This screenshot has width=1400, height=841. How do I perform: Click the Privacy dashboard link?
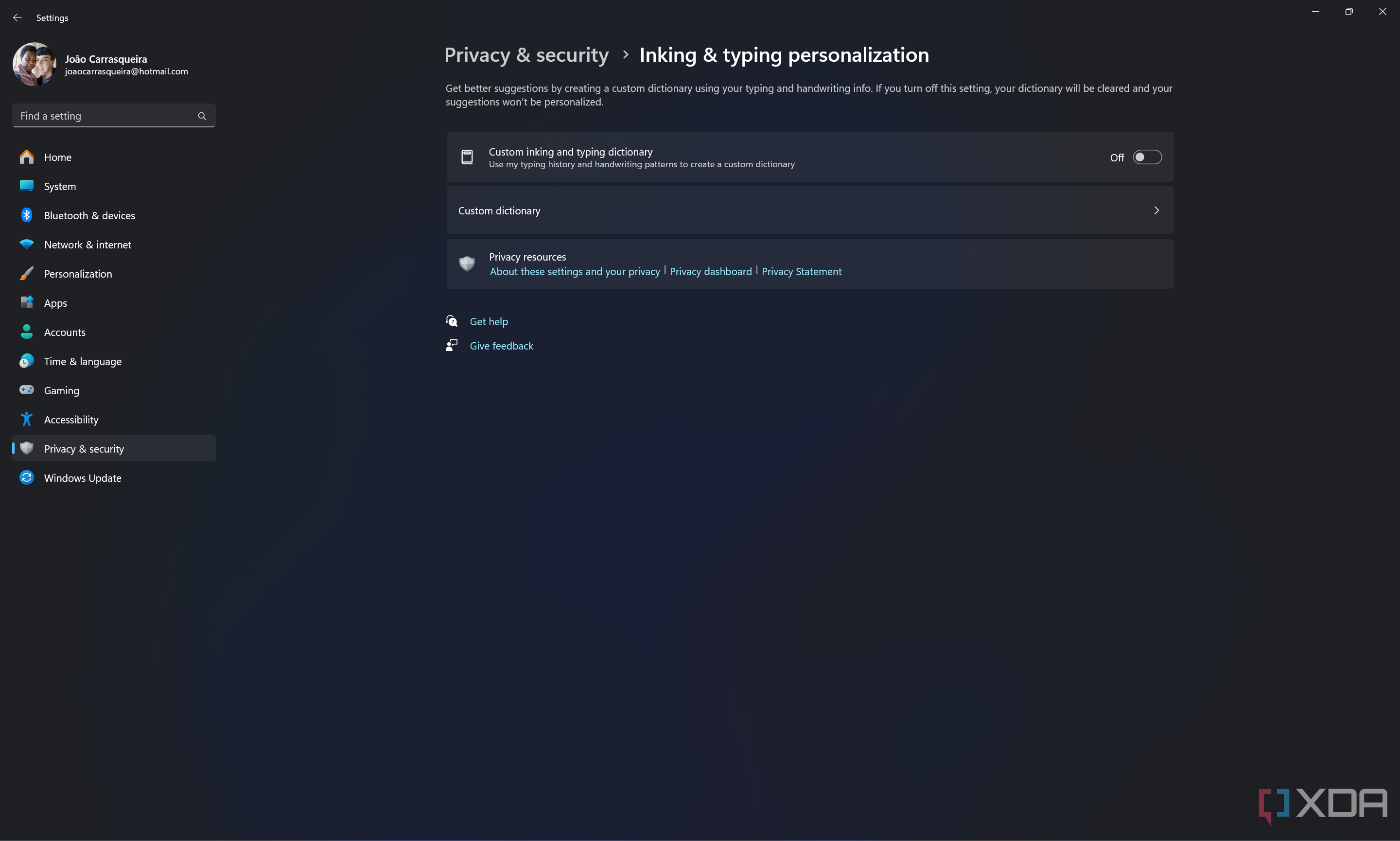[710, 271]
